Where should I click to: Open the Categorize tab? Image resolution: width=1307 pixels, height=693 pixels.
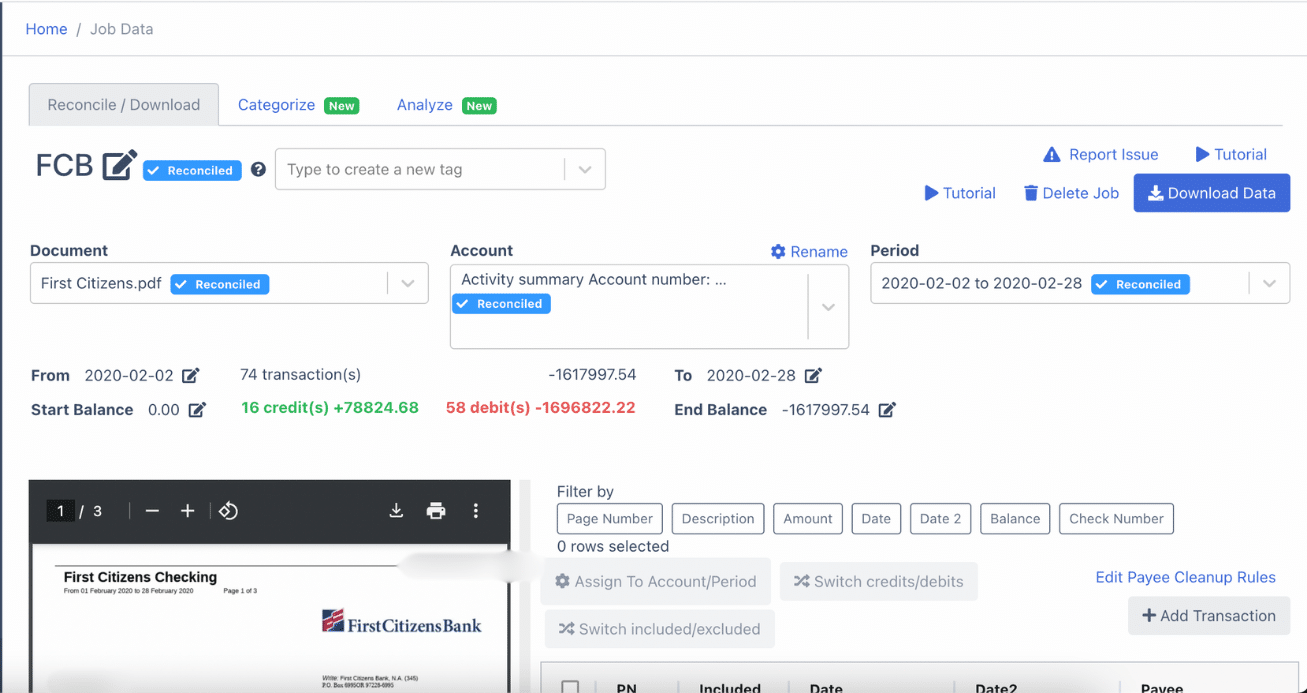click(x=298, y=105)
